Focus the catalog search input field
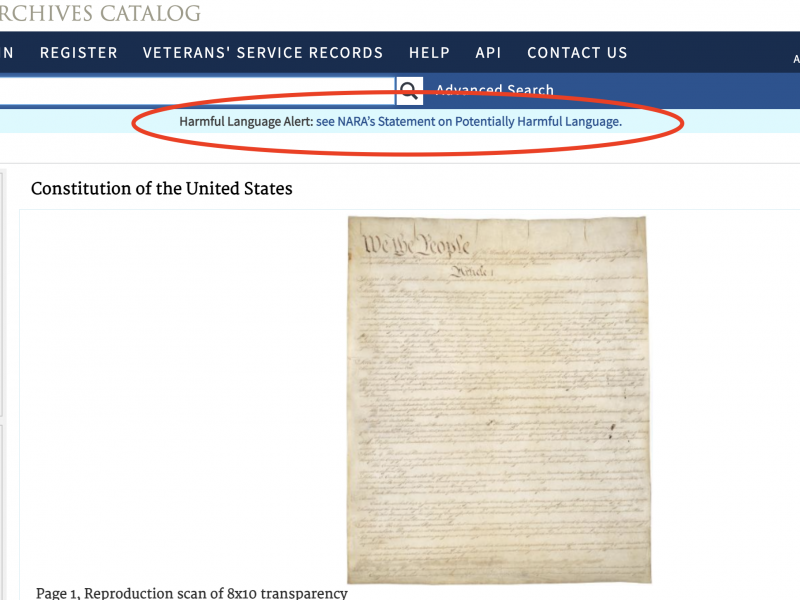800x600 pixels. coord(196,91)
